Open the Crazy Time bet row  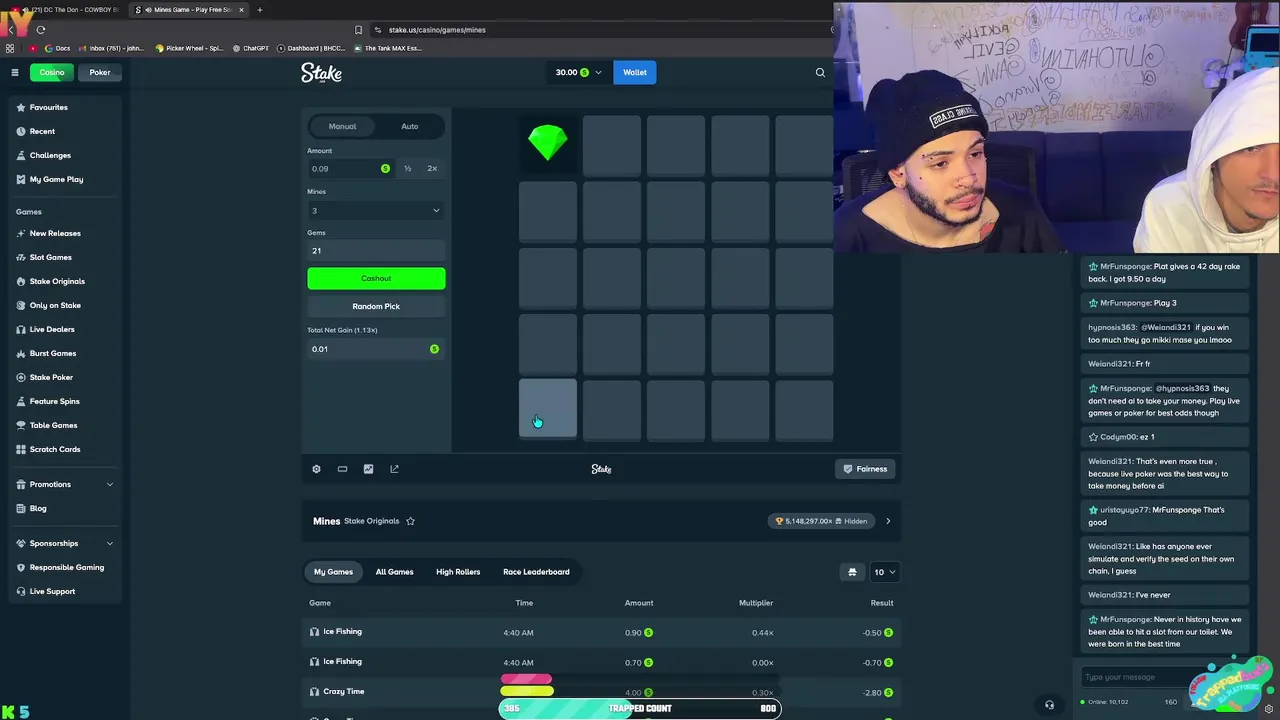pos(601,692)
